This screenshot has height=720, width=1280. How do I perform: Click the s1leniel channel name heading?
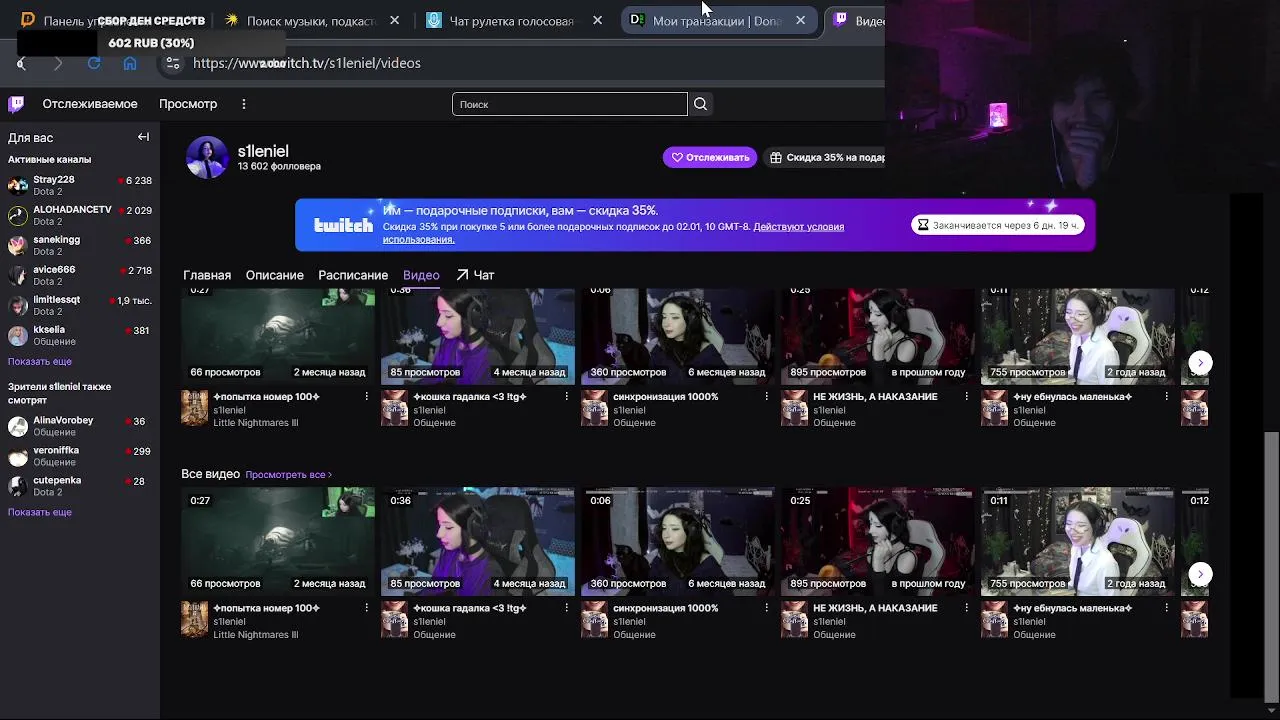(x=263, y=151)
